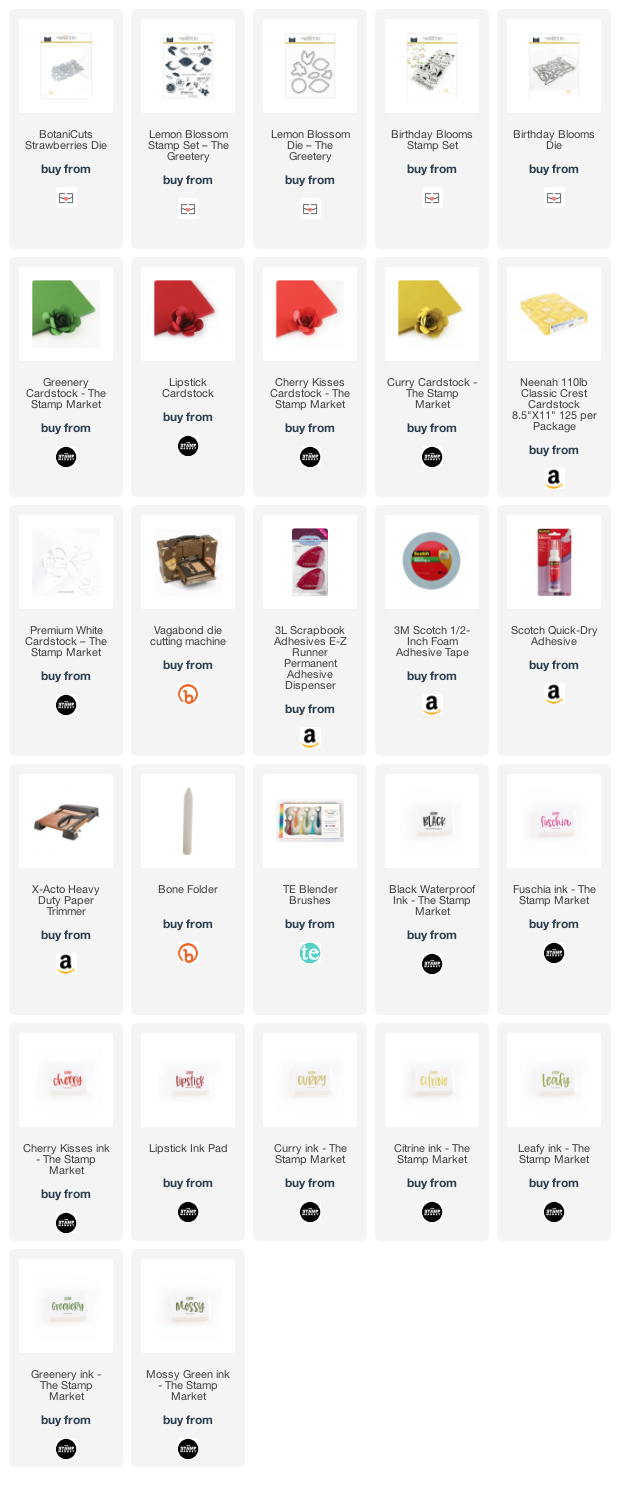Click 'buy from' under Black Waterproof Ink
Screen dimensions: 620x1488
point(432,935)
